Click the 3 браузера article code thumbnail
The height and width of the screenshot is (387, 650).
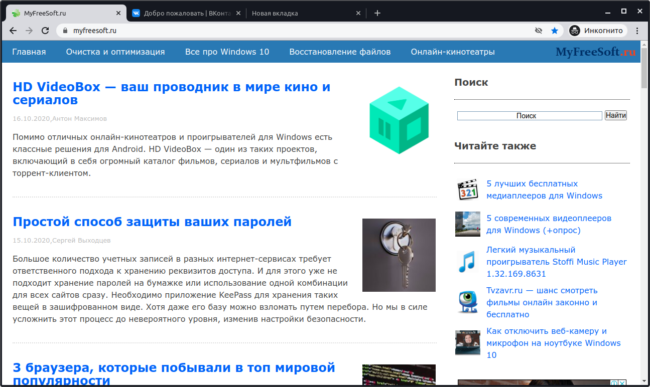click(399, 375)
